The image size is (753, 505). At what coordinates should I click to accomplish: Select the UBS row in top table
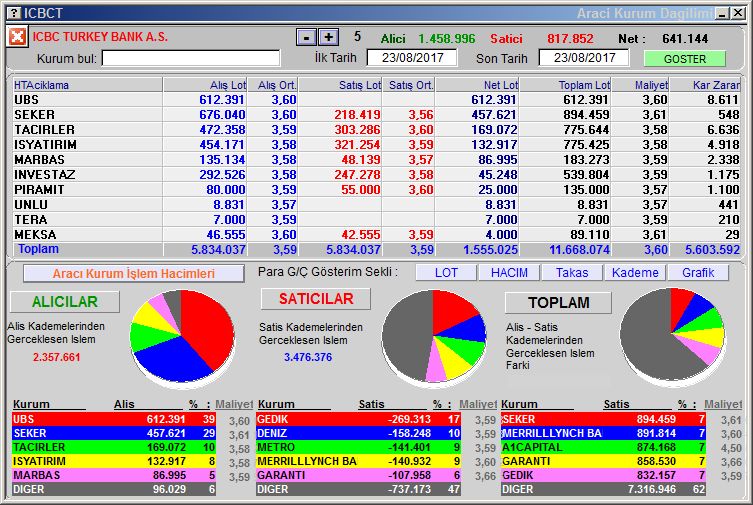376,100
